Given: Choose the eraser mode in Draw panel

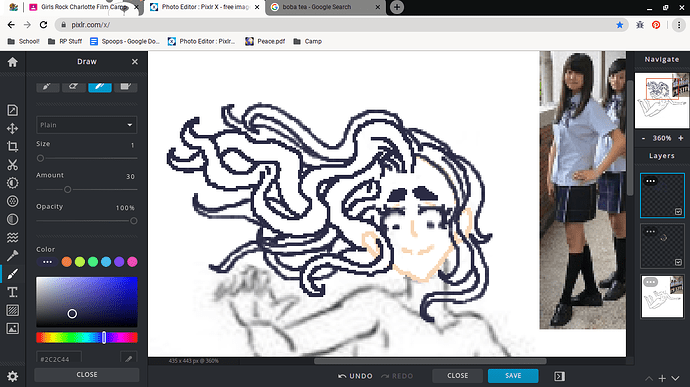Looking at the screenshot, I should pyautogui.click(x=73, y=86).
